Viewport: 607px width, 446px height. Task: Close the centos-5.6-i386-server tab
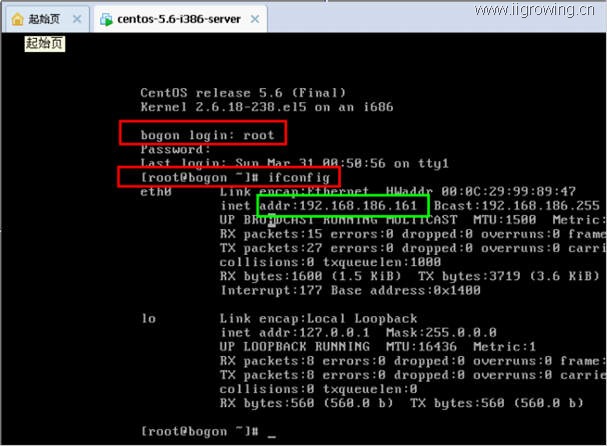click(x=255, y=19)
